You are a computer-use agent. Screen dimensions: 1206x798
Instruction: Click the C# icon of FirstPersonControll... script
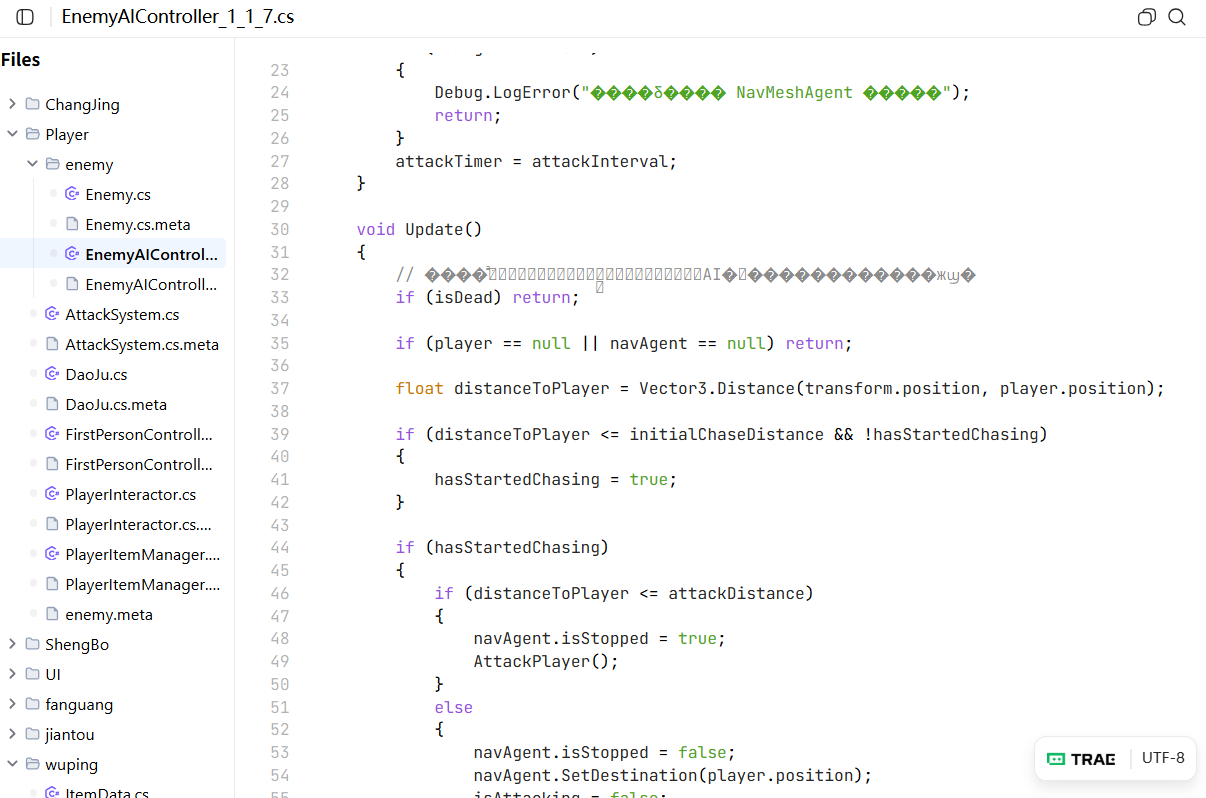point(52,434)
